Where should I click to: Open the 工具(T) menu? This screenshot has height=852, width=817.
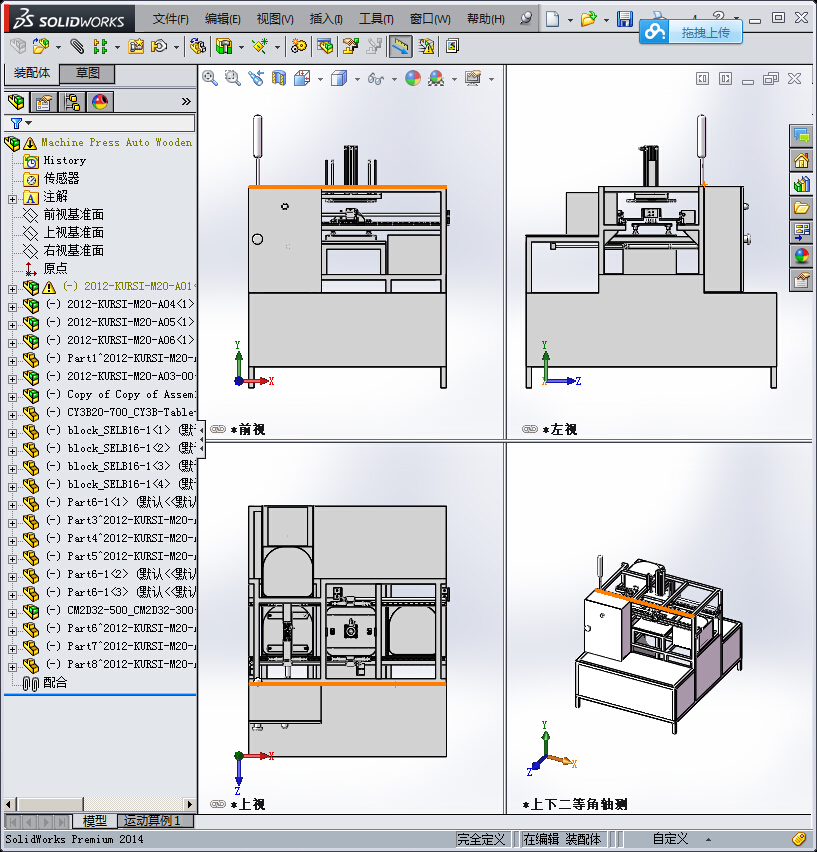coord(376,19)
